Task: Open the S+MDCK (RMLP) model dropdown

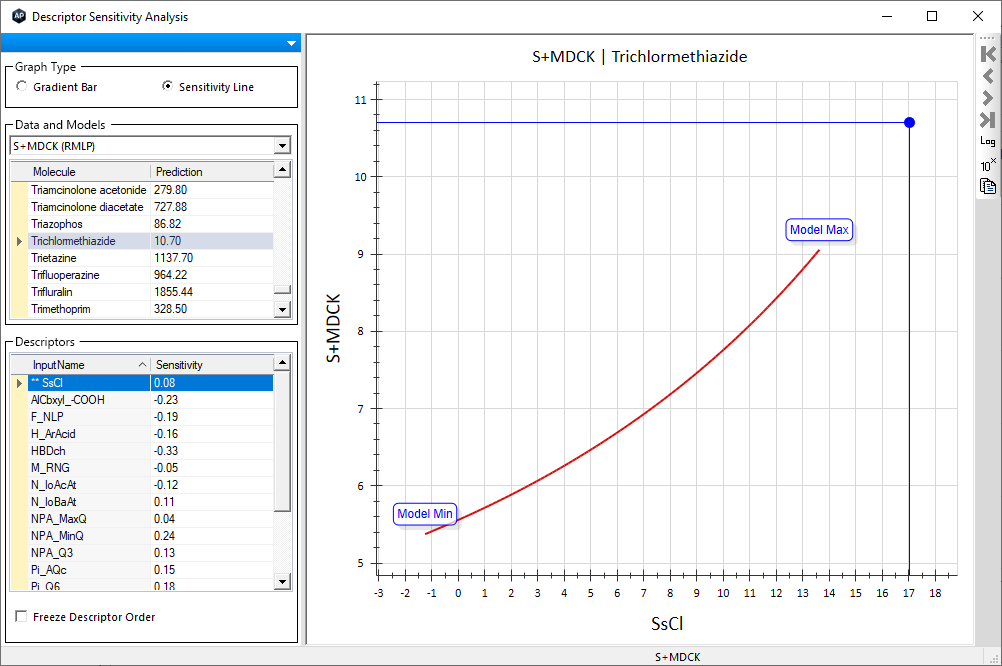Action: (282, 146)
